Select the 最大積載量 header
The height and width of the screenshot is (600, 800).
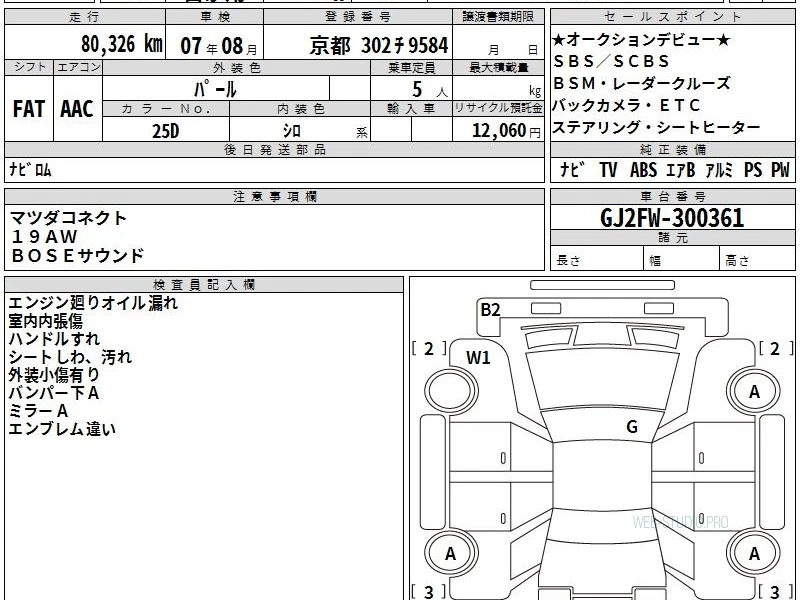point(498,67)
